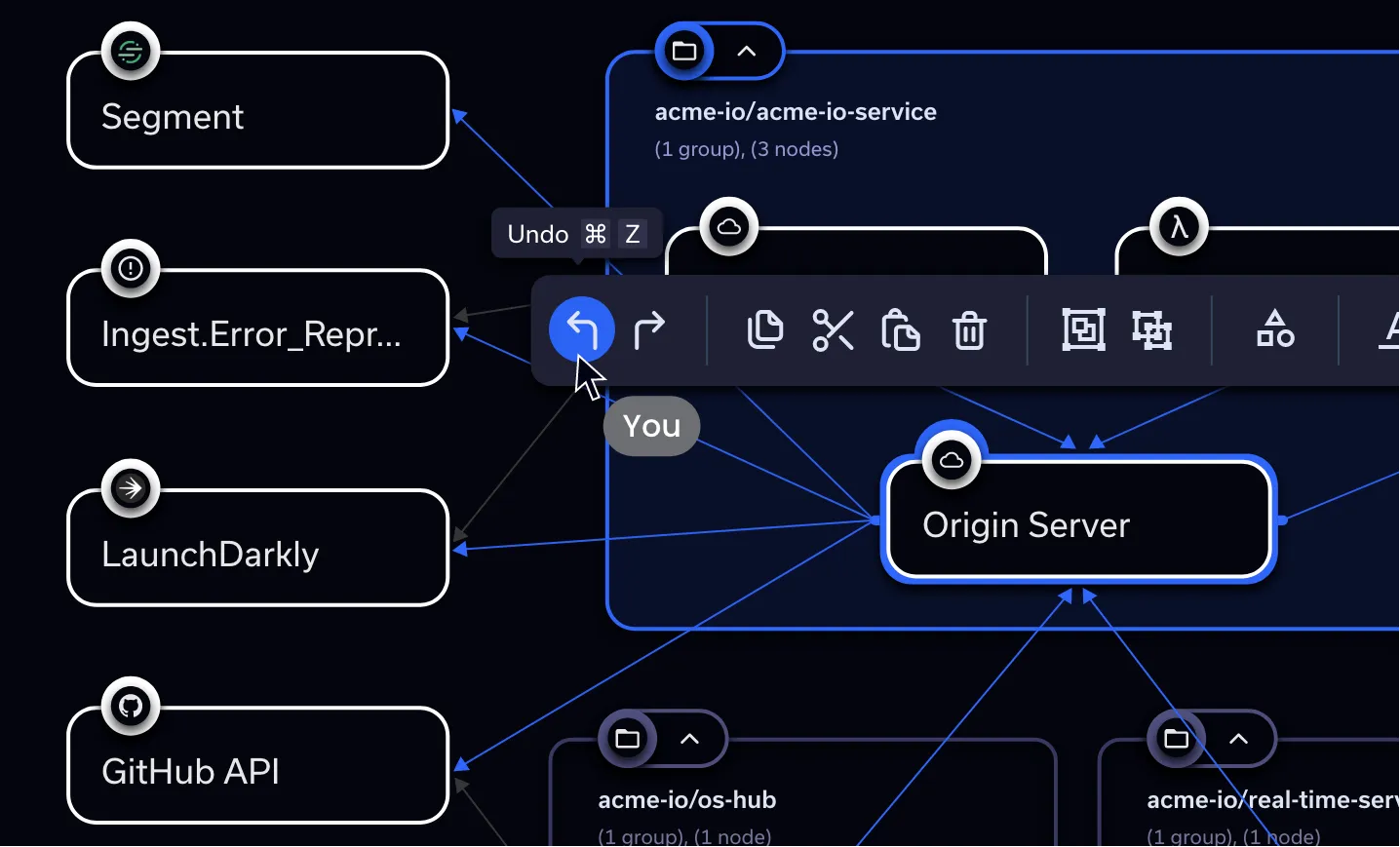The image size is (1400, 847).
Task: Click the acme-io-service folder icon
Action: 684,51
